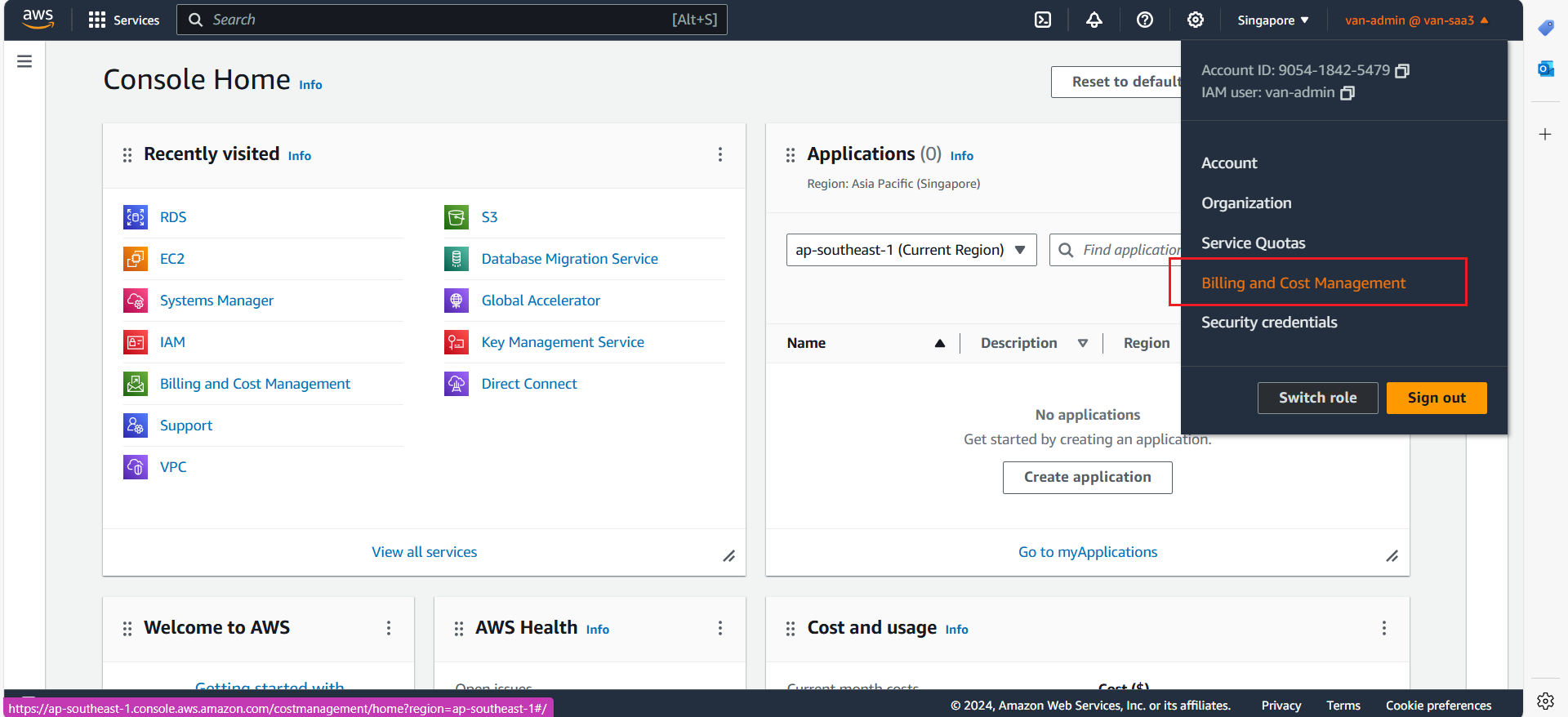Click the Create application button

(x=1087, y=478)
